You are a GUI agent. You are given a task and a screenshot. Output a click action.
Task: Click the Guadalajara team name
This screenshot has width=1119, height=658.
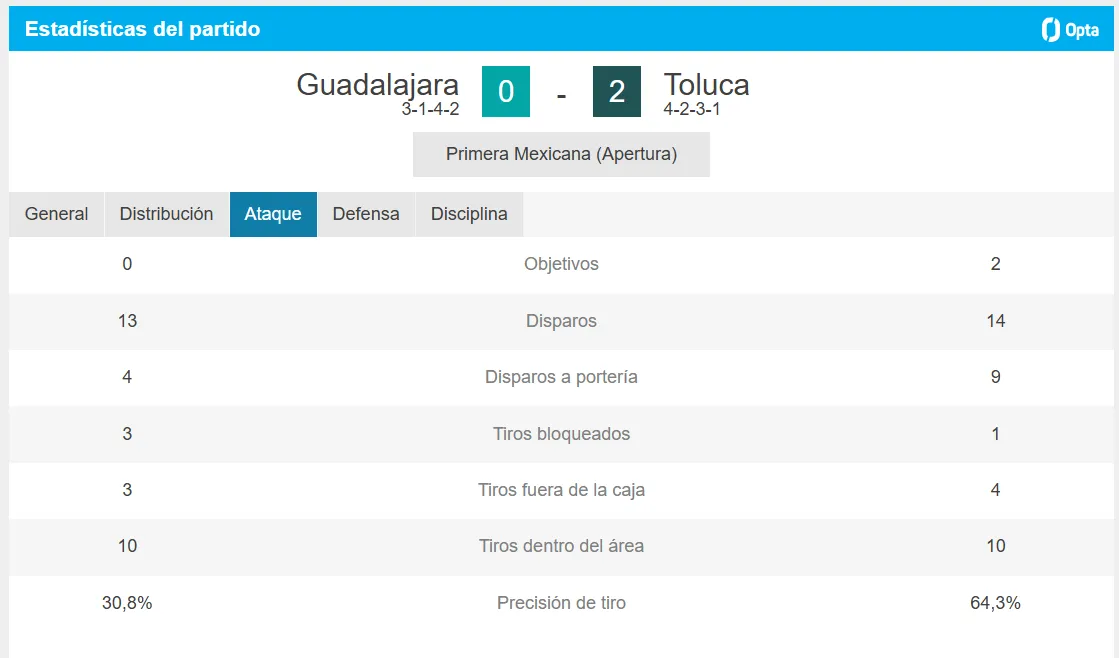coord(378,85)
